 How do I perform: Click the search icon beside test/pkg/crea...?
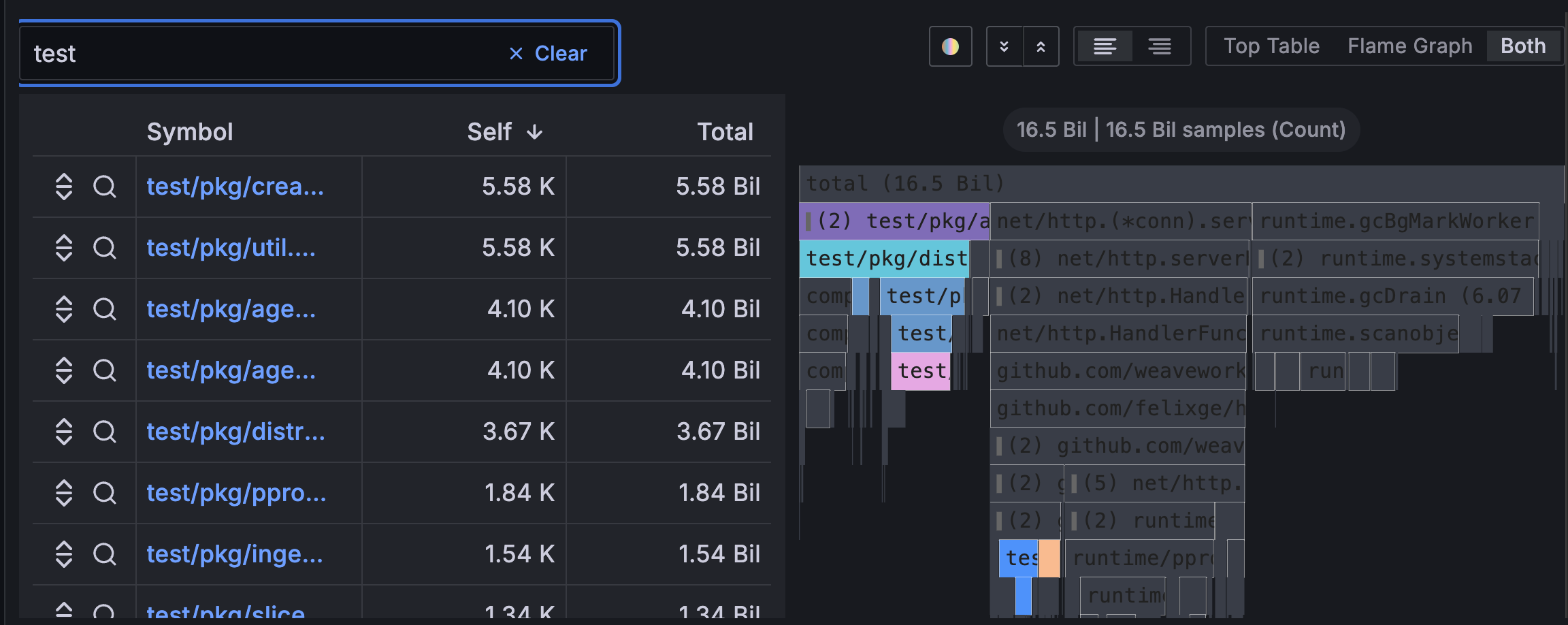(x=105, y=187)
